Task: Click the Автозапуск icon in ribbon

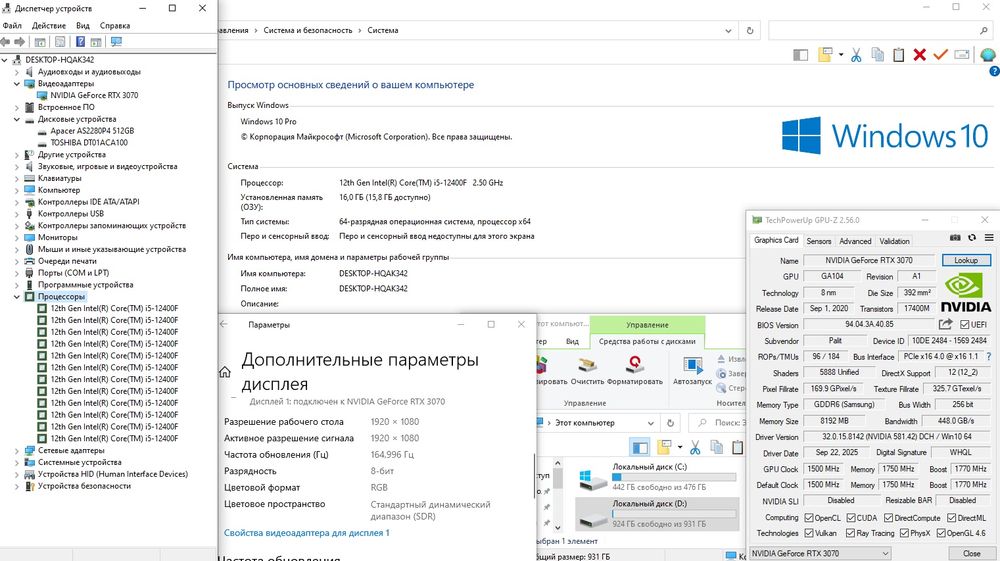Action: [692, 366]
